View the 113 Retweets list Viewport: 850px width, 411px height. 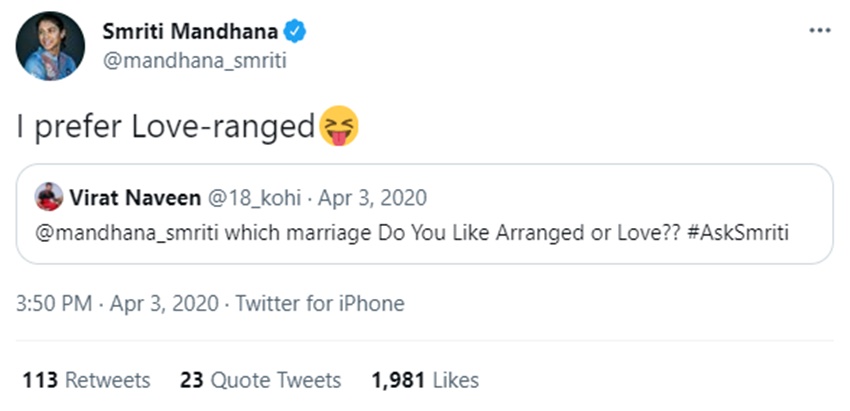[x=86, y=380]
